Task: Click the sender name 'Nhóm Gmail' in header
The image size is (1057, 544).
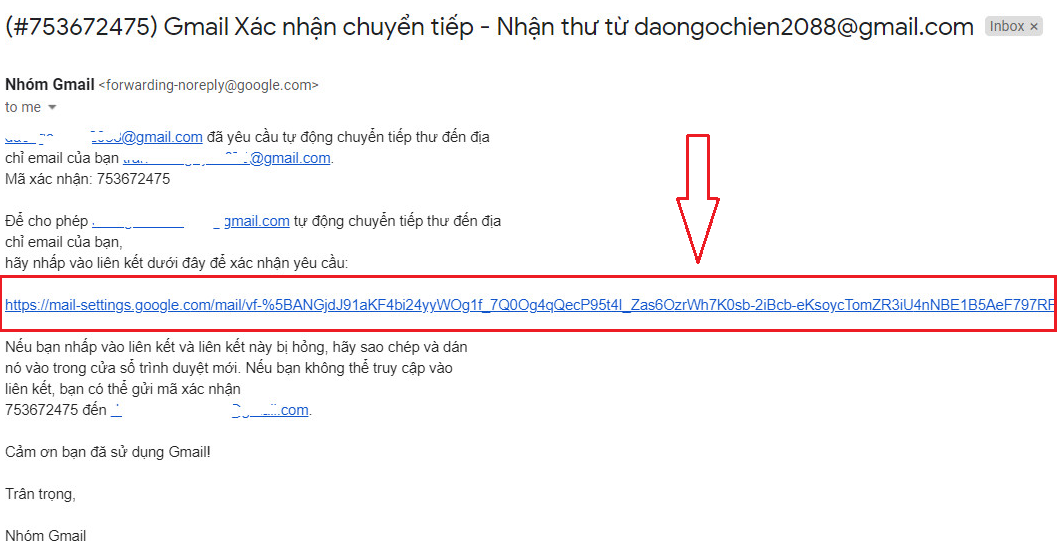Action: pyautogui.click(x=49, y=85)
